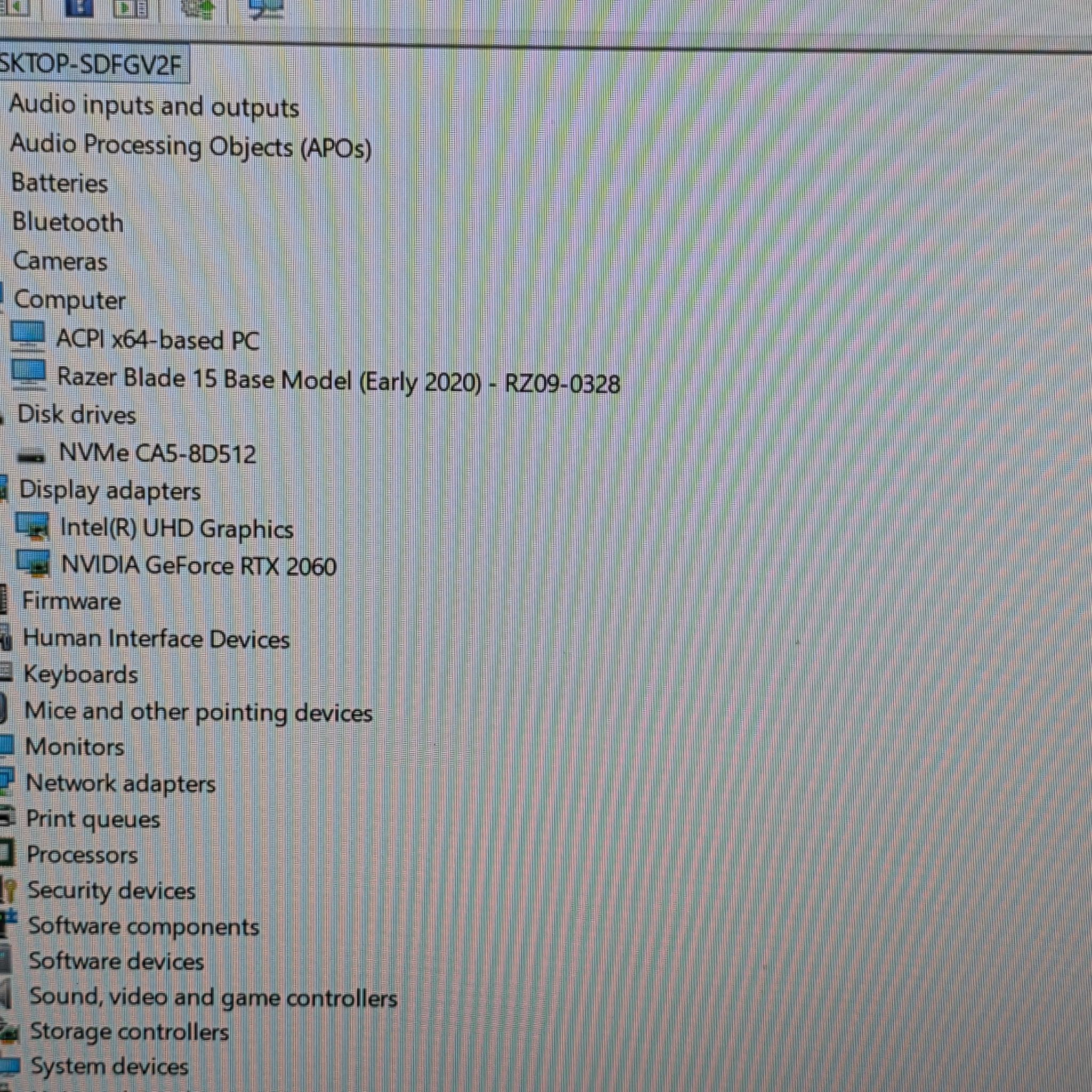1092x1092 pixels.
Task: Select the "Audio inputs and outputs" category
Action: 154,107
